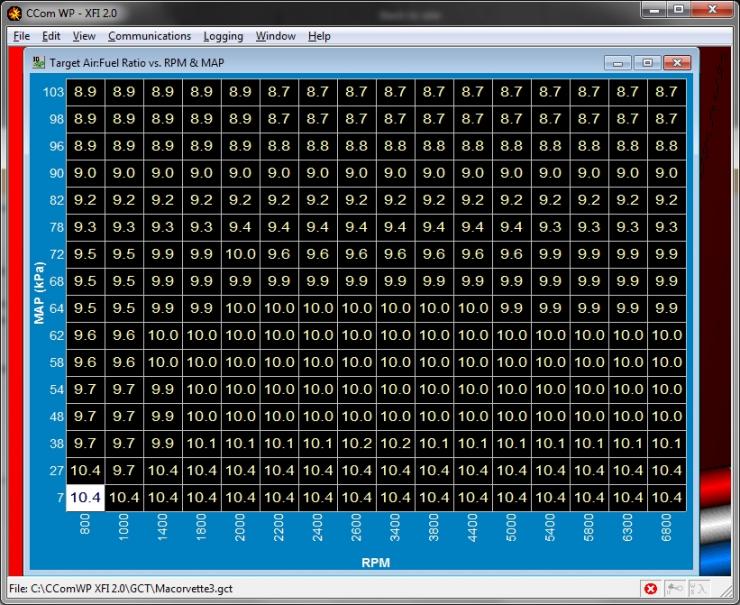Select the 8.8 cell at MAP 96, RPM 2200

coord(279,146)
